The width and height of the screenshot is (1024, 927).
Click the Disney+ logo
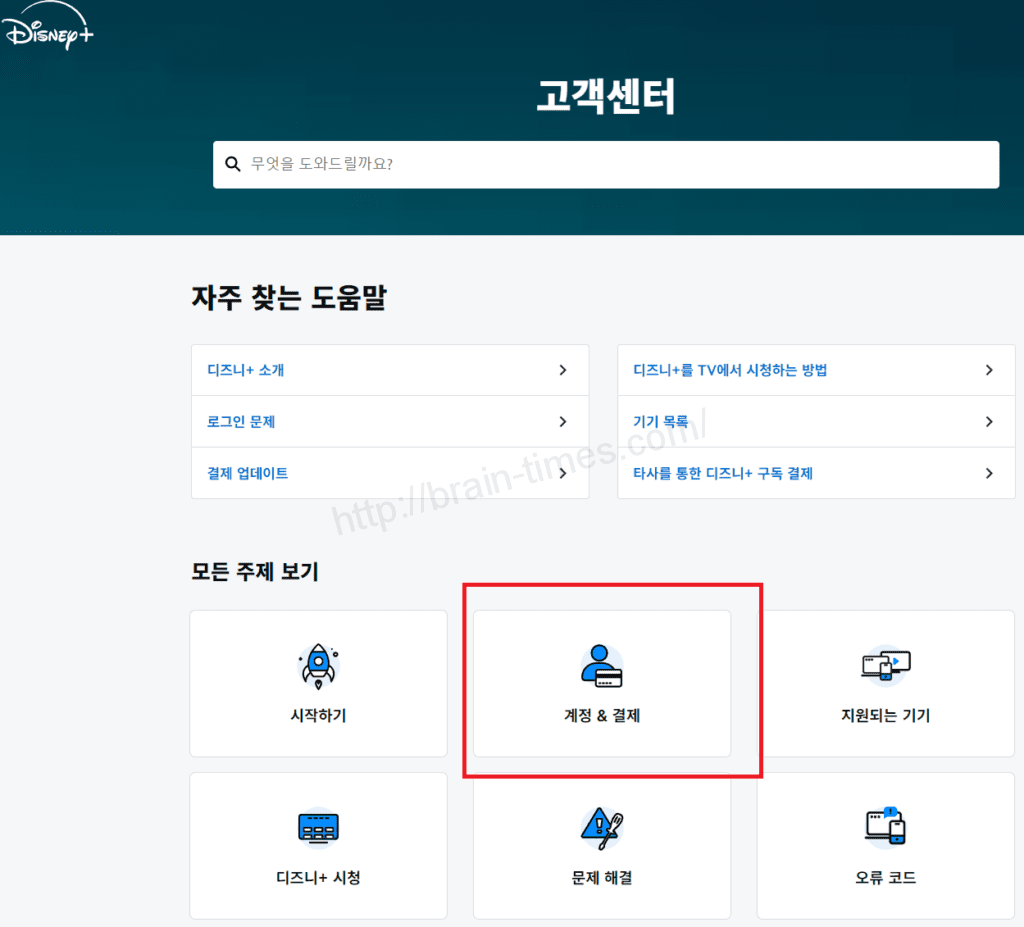click(x=48, y=32)
